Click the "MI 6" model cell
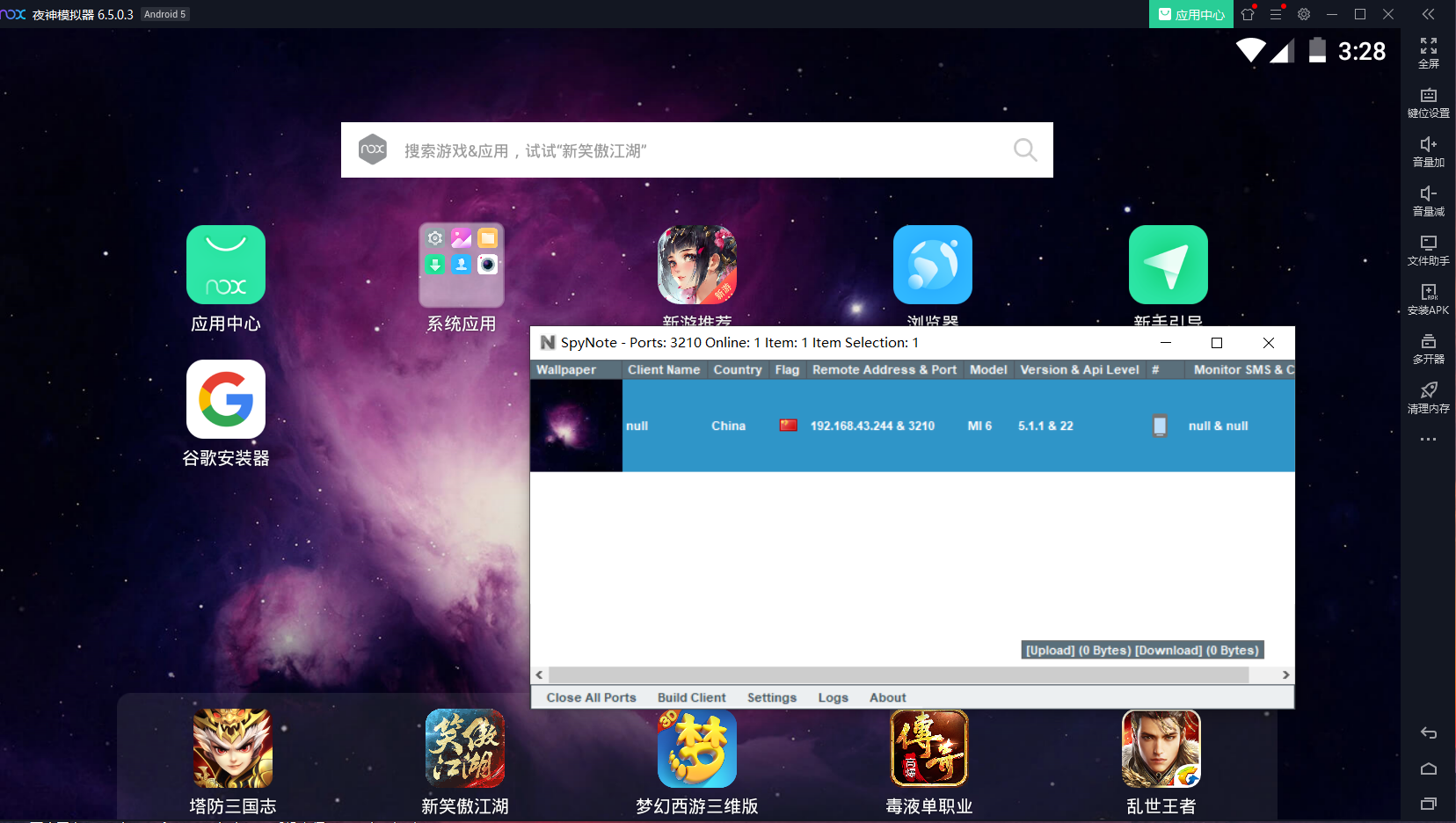The height and width of the screenshot is (823, 1456). [x=979, y=426]
